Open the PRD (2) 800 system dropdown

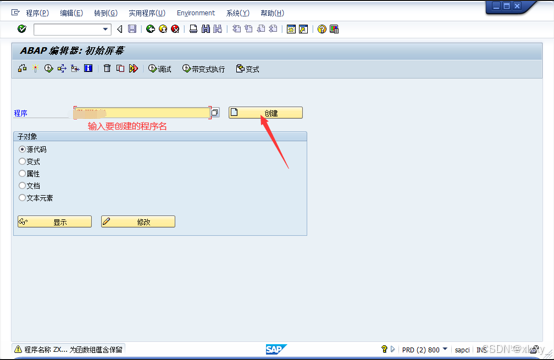[445, 349]
